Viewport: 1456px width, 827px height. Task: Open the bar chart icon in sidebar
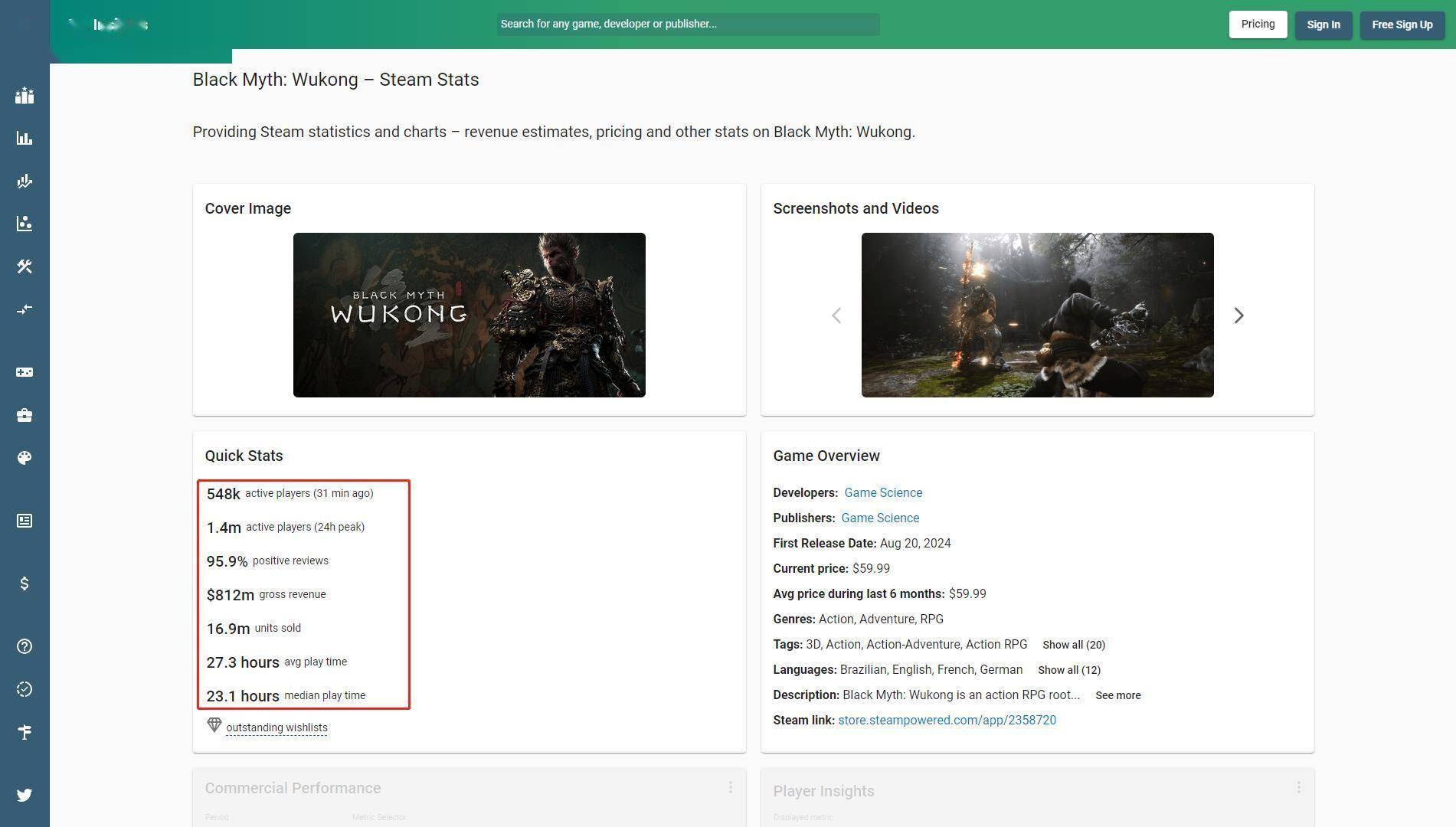coord(25,139)
